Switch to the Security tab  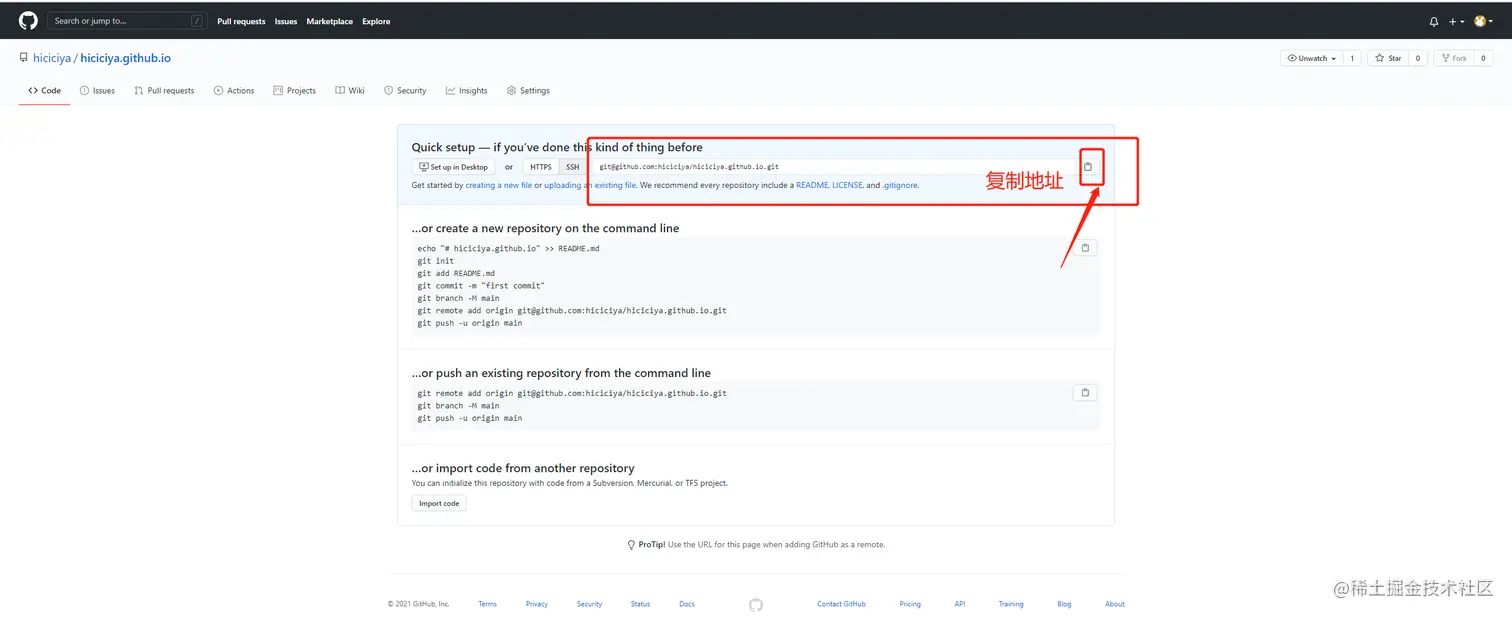coord(405,90)
